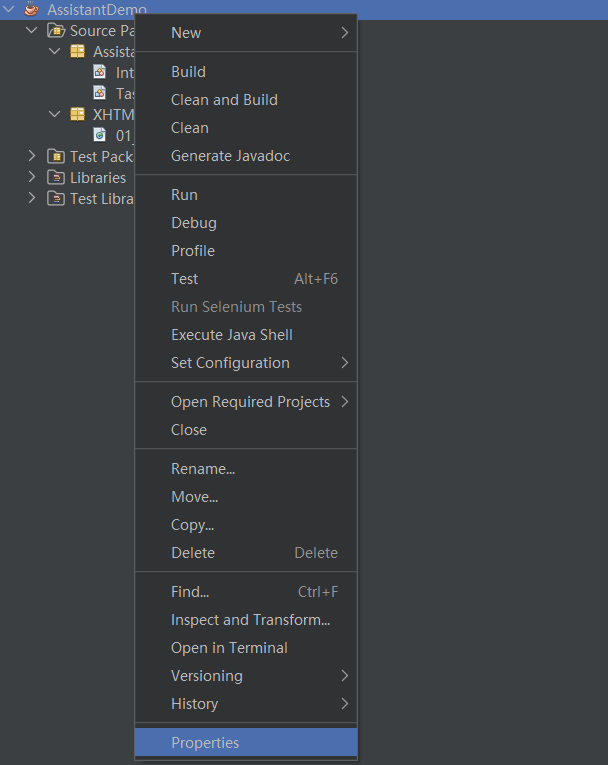
Task: Collapse the Source Packages node
Action: coord(32,31)
